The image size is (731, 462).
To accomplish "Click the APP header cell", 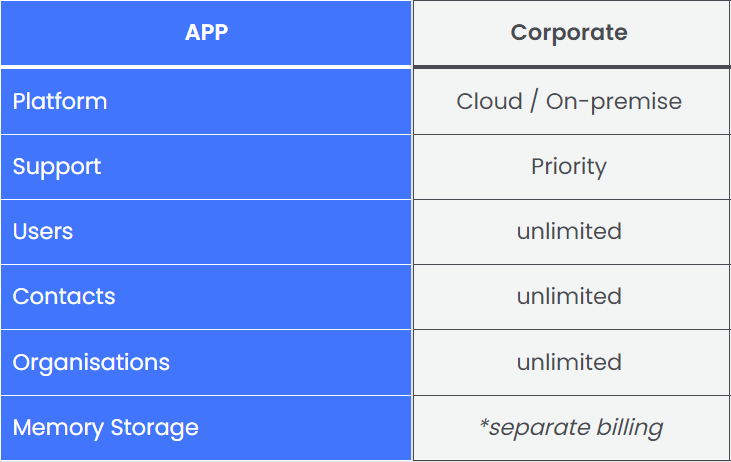I will 206,33.
